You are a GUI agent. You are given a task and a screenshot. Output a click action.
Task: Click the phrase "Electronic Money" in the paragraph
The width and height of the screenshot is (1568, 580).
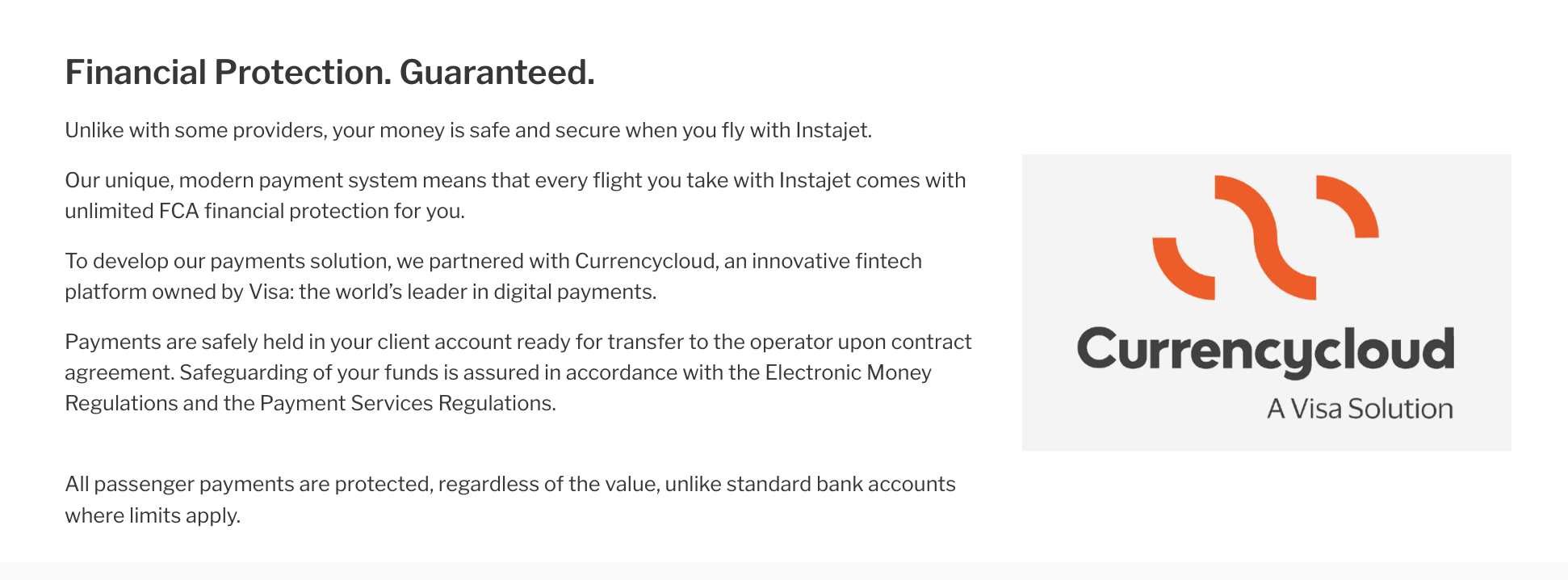pos(848,372)
